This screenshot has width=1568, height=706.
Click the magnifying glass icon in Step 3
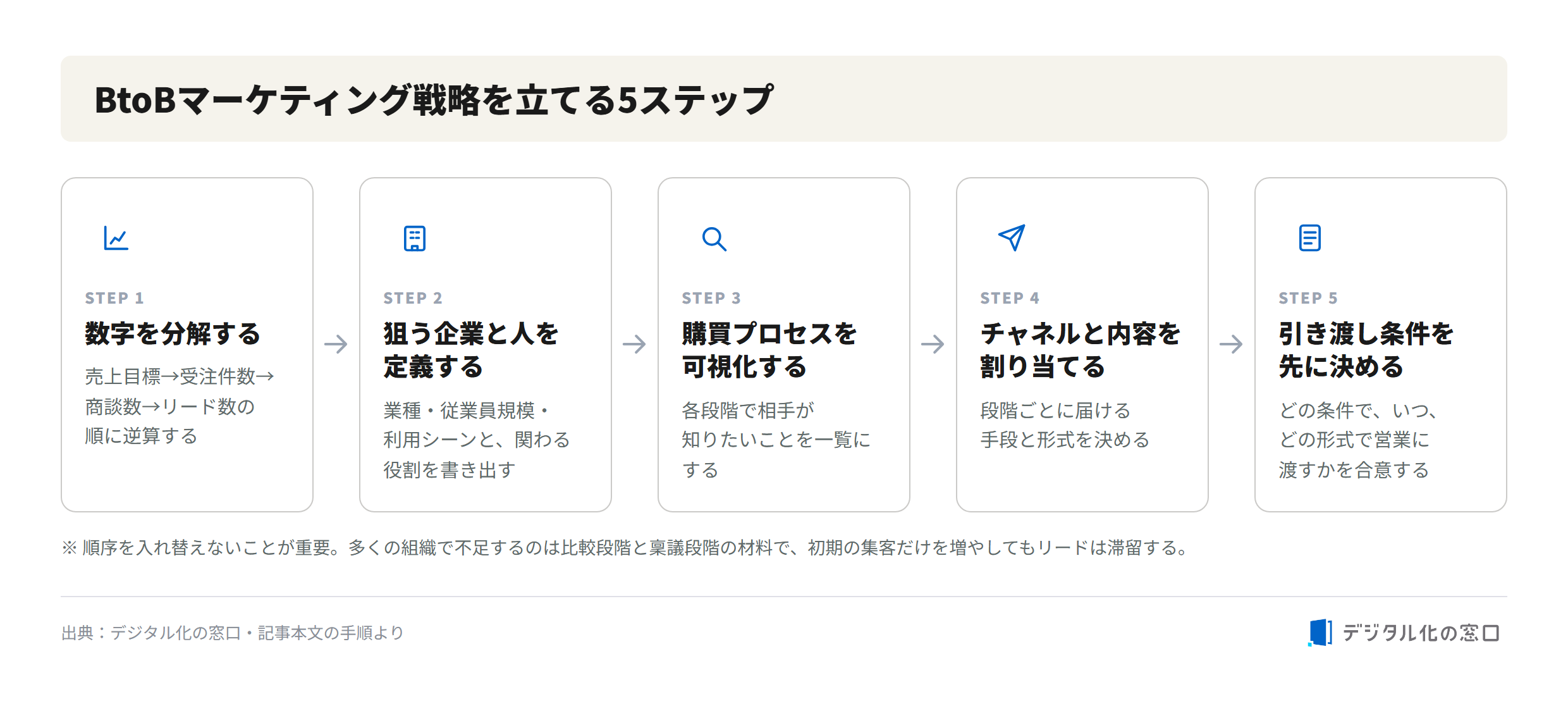tap(714, 239)
